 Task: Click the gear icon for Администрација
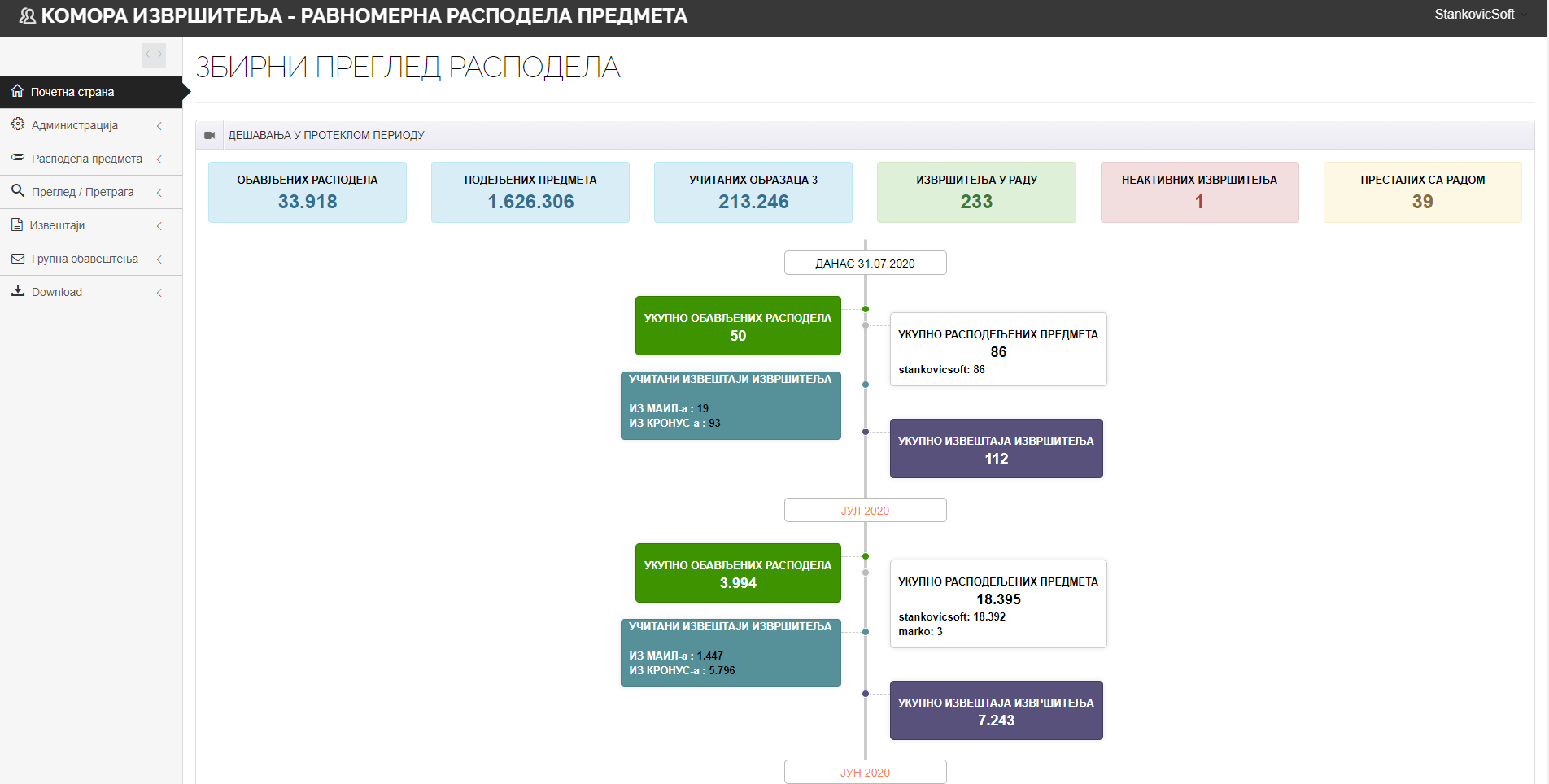(x=17, y=124)
